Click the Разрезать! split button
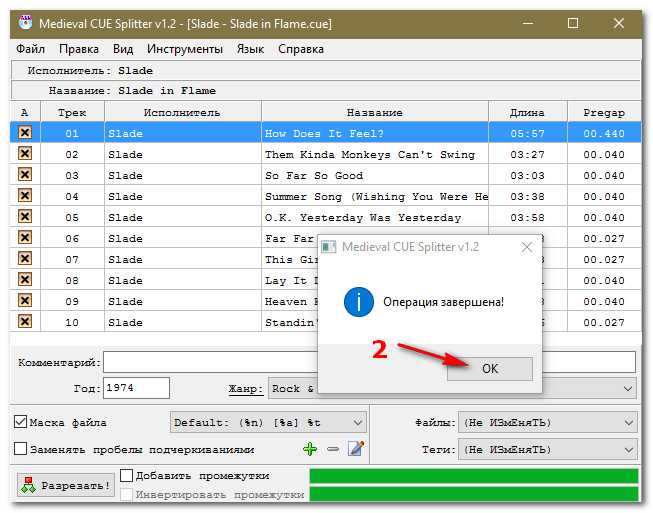Image resolution: width=653 pixels, height=513 pixels. (x=66, y=485)
